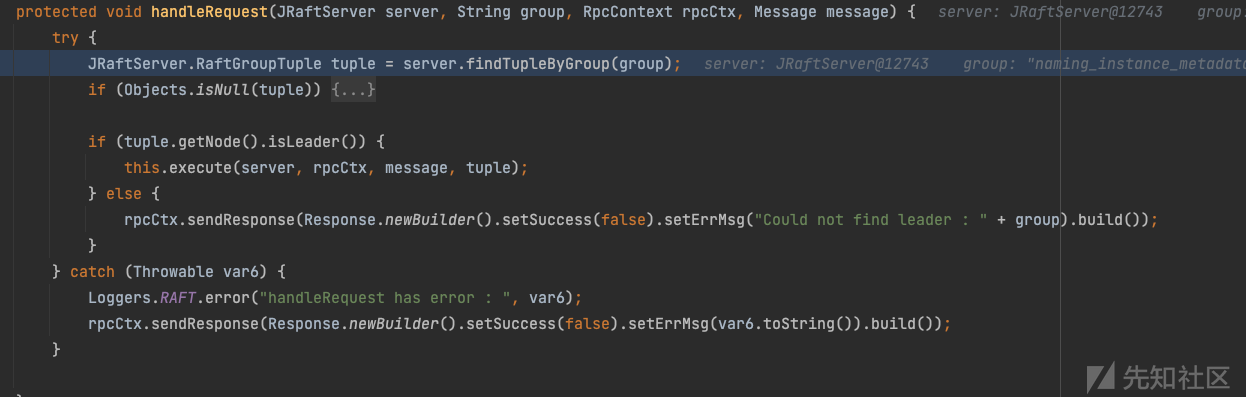Click the try keyword

65,38
